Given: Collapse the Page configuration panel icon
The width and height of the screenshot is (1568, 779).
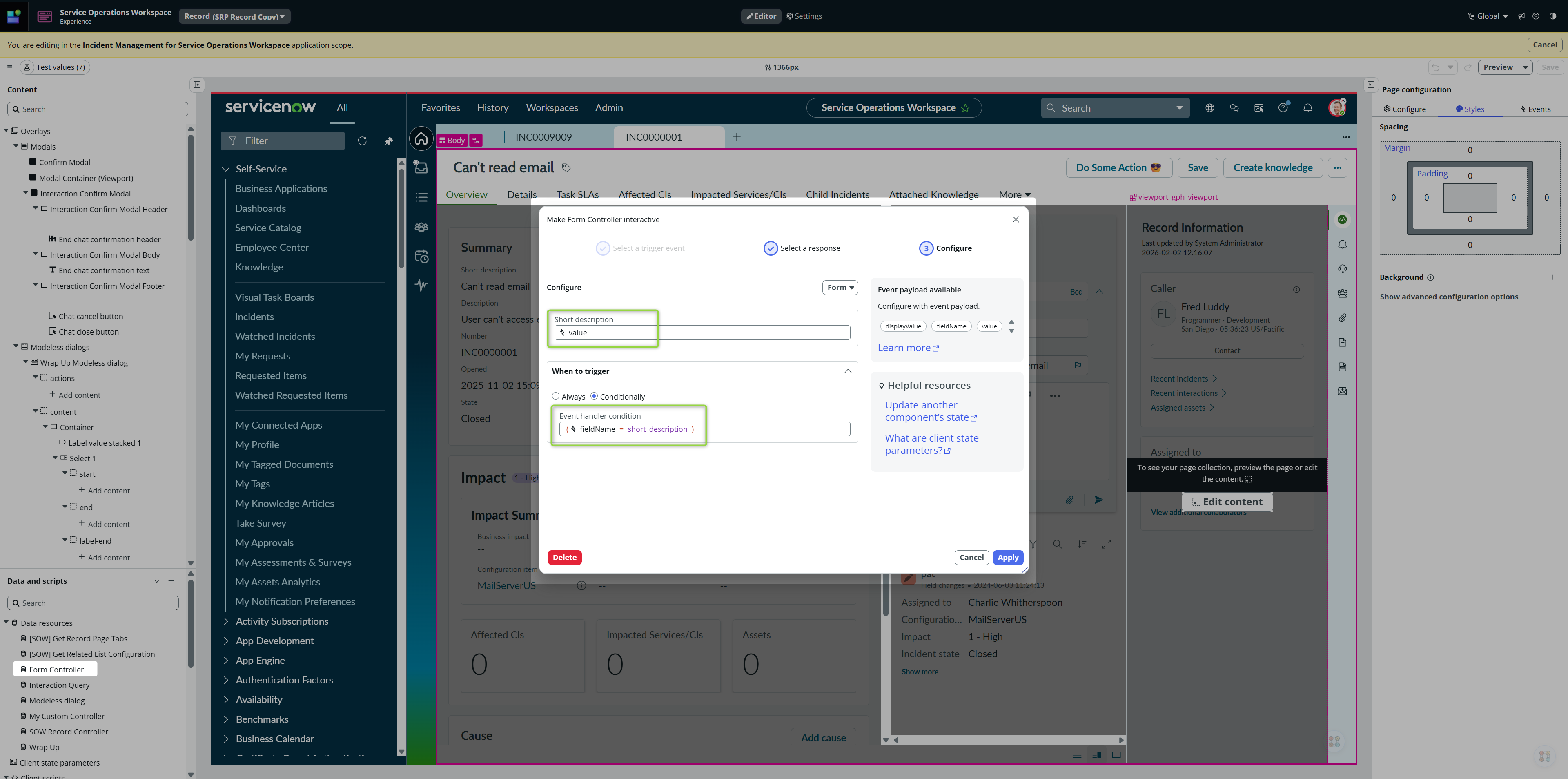Looking at the screenshot, I should [1371, 85].
